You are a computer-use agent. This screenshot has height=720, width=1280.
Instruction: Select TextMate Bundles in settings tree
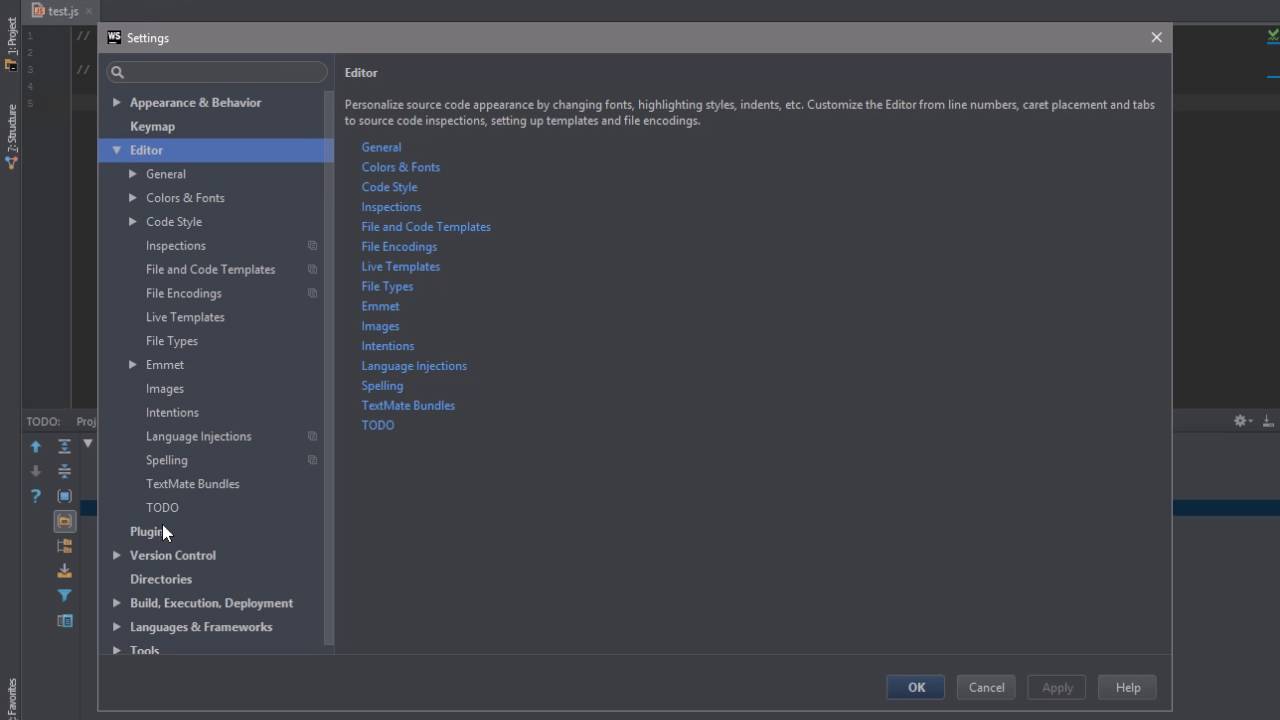pos(192,484)
